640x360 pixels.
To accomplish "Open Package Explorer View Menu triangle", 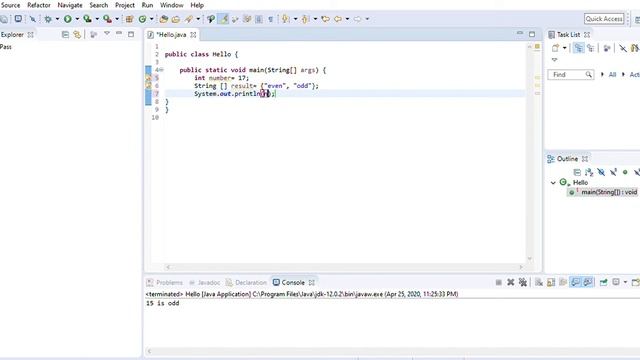I will (x=107, y=33).
